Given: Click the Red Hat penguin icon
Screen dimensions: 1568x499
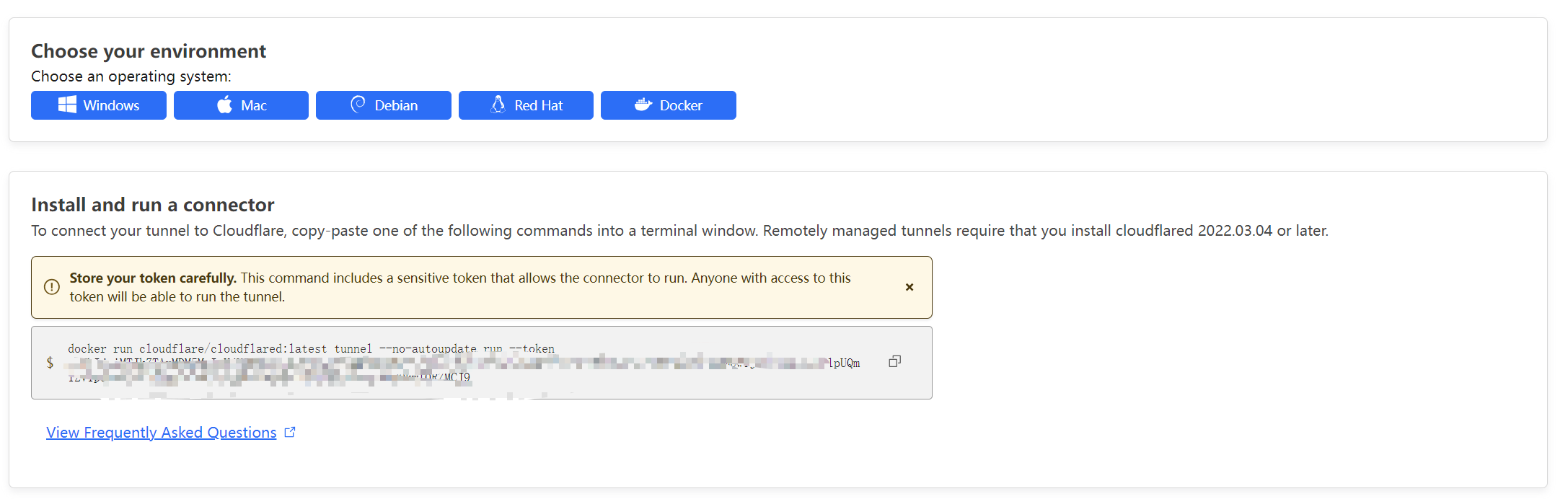Looking at the screenshot, I should 498,105.
